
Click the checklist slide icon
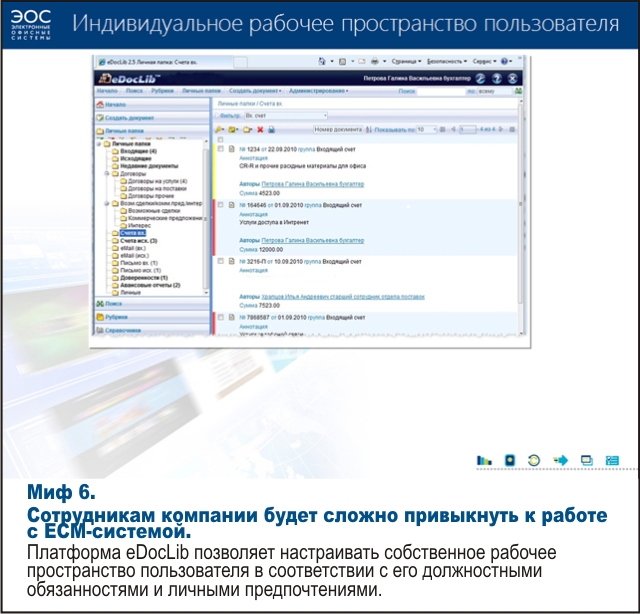612,460
